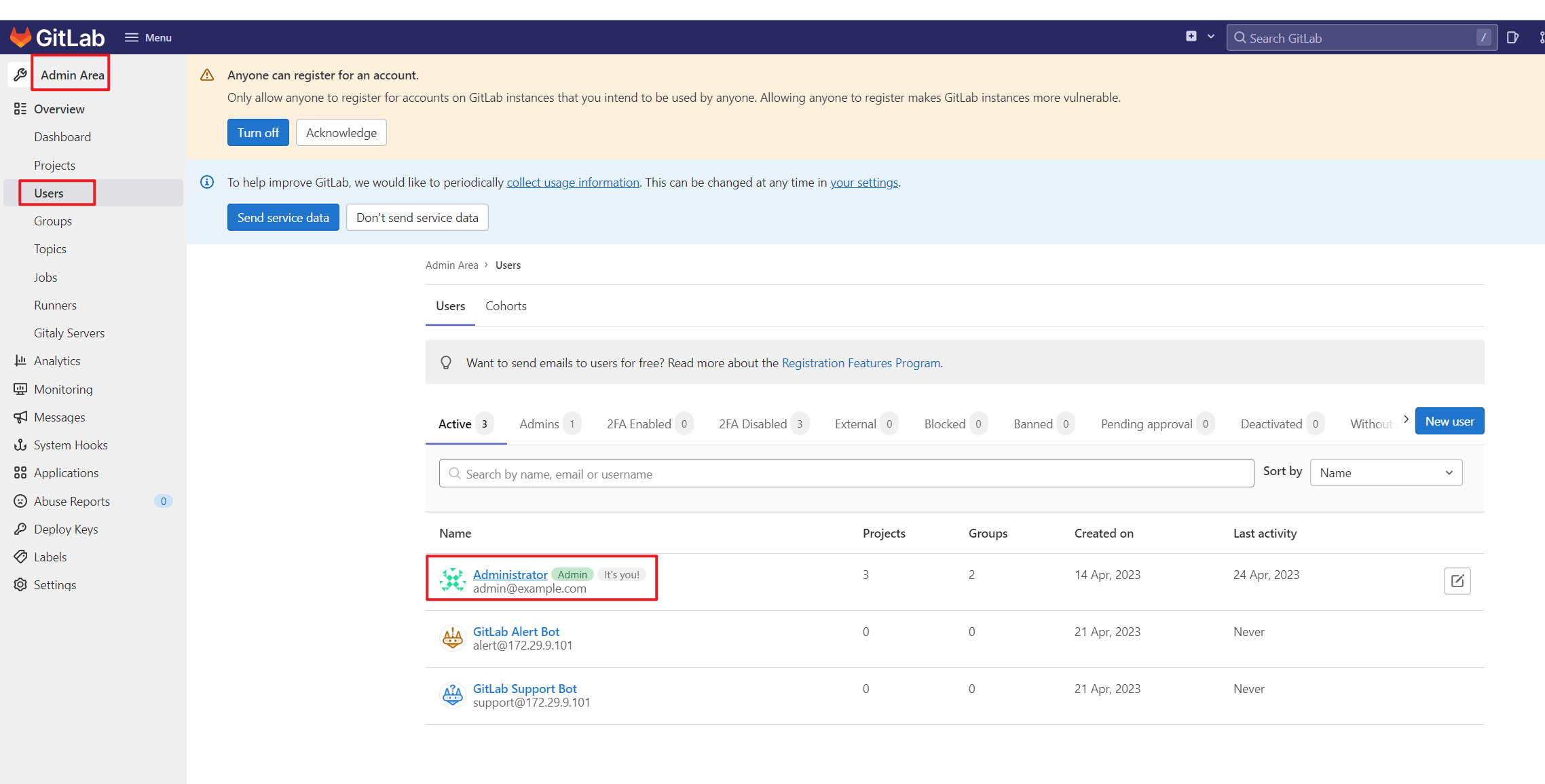Screen dimensions: 1545x784
Task: Click the Deploy Keys key icon
Action: (x=20, y=529)
